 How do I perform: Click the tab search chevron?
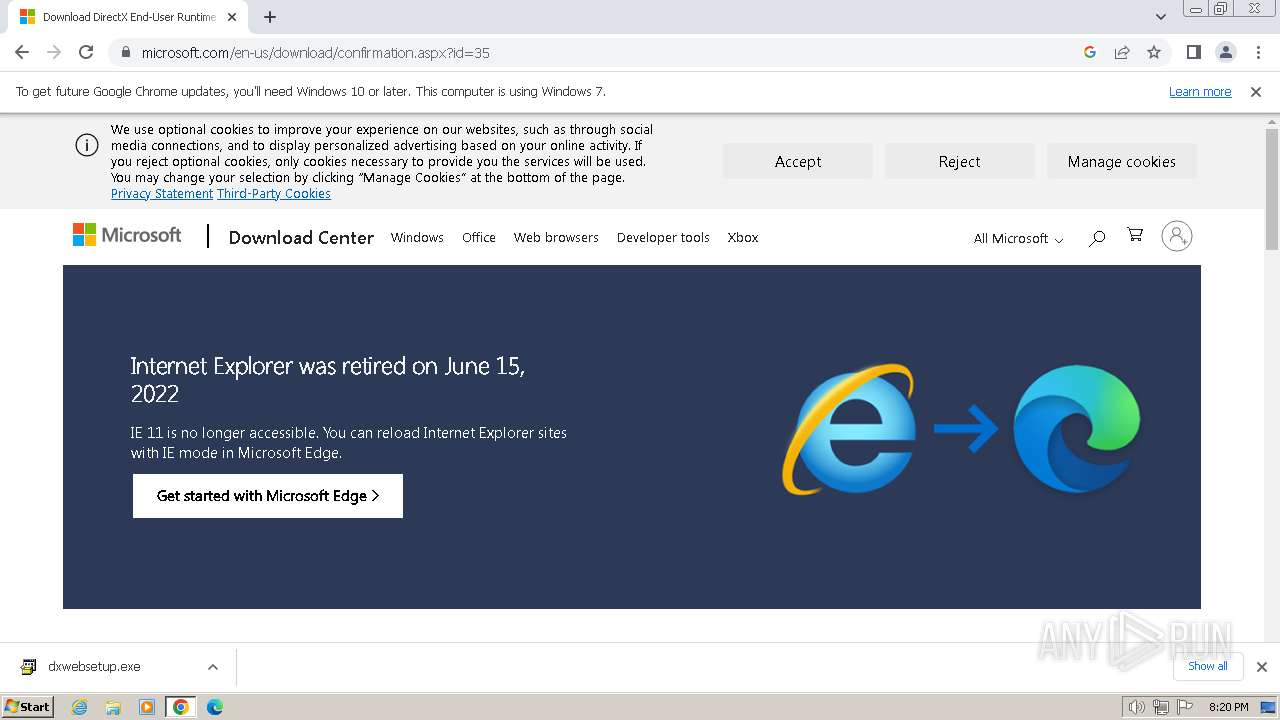pos(1160,17)
